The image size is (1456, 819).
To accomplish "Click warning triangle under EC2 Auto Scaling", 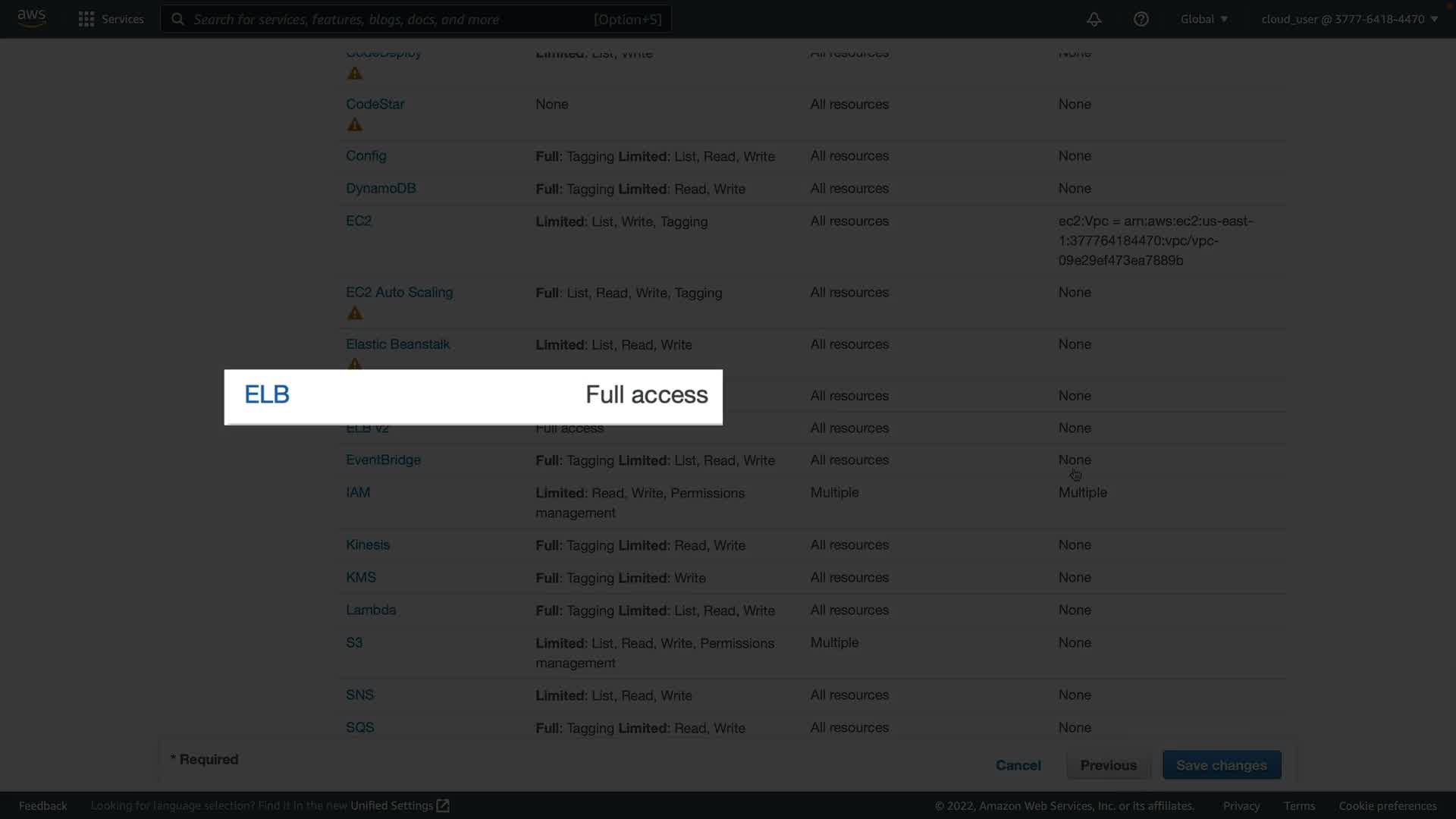I will (354, 313).
